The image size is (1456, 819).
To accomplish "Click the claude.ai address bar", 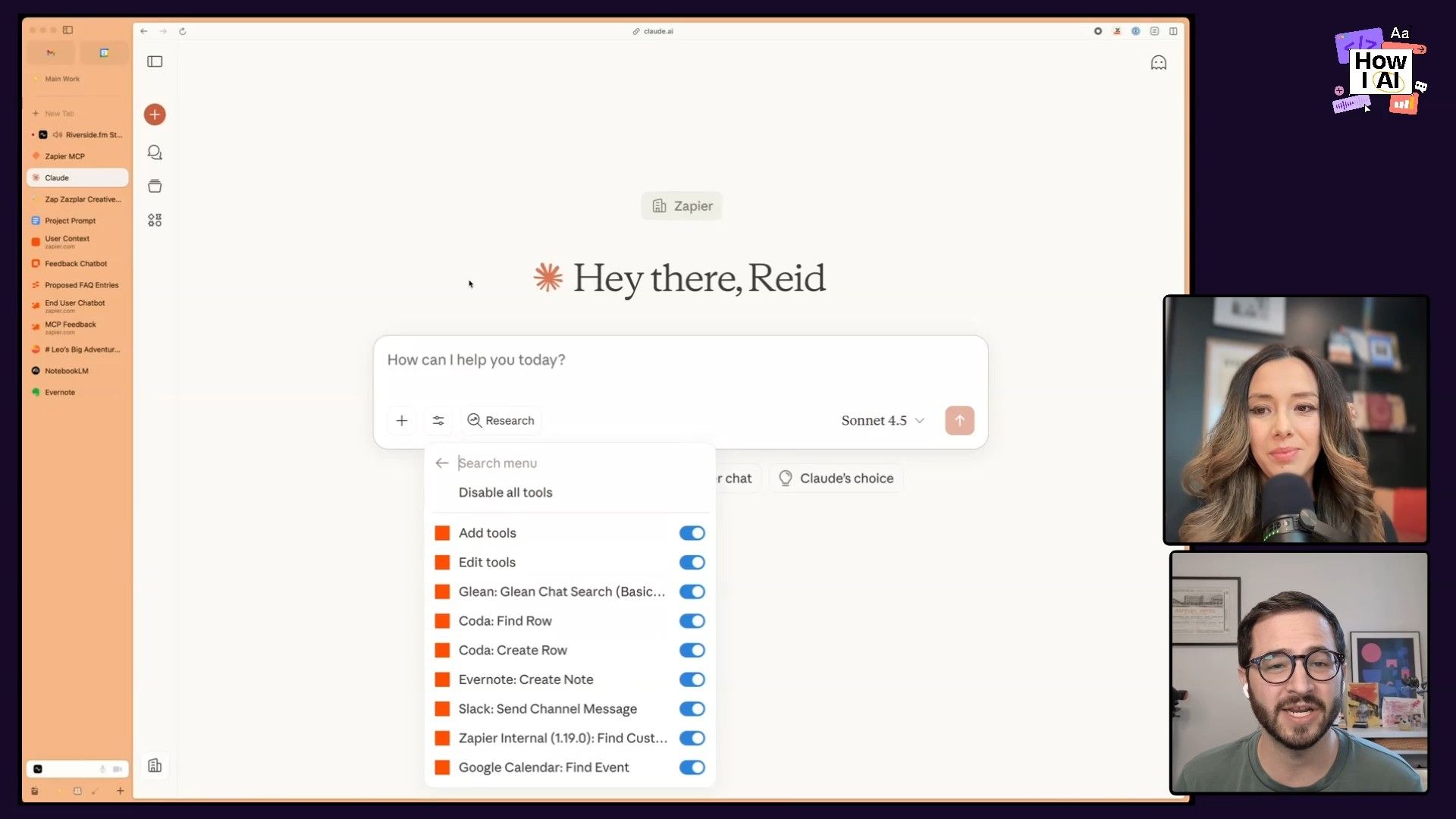I will click(652, 31).
